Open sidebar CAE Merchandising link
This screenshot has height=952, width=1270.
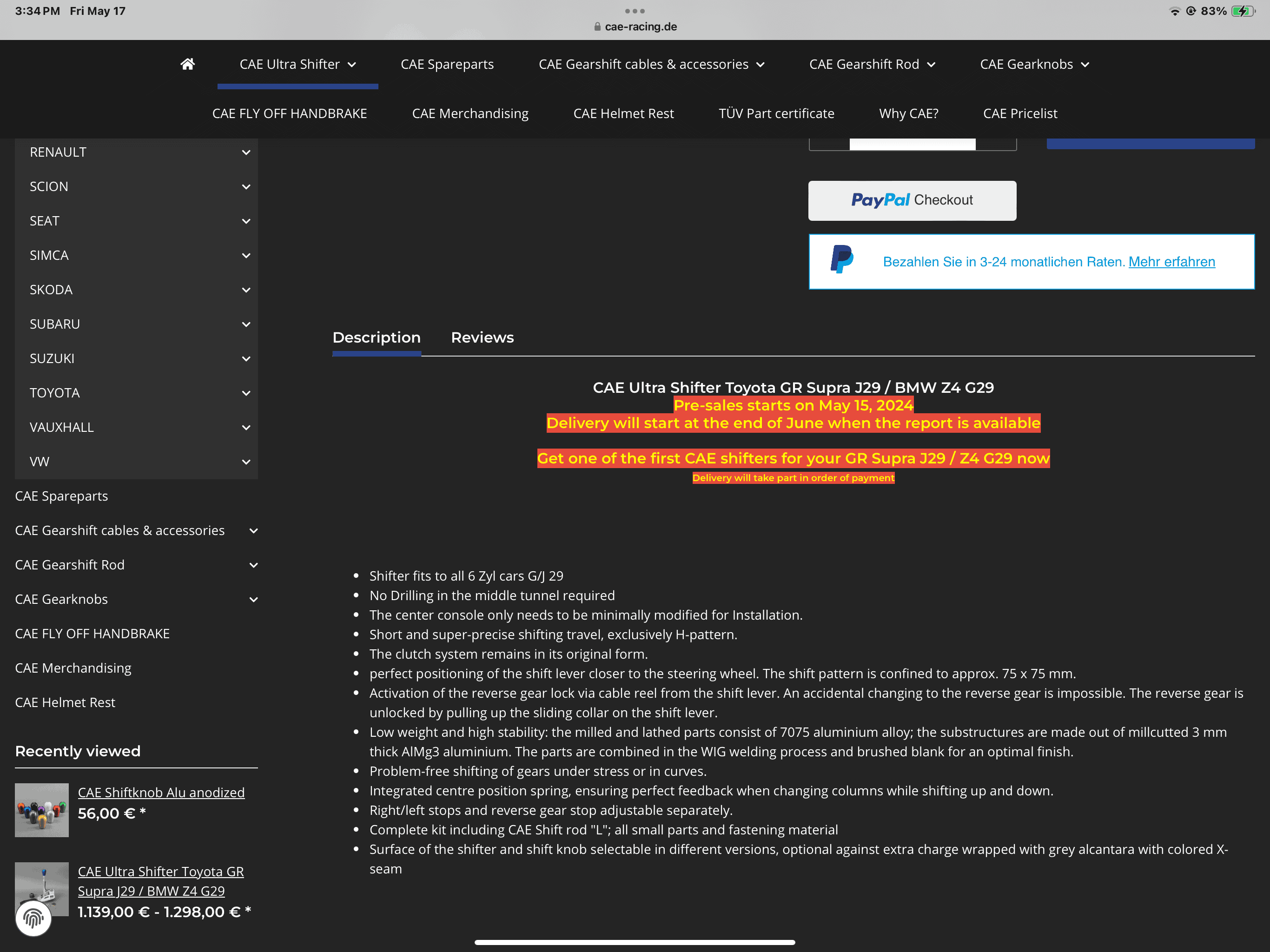click(x=73, y=668)
